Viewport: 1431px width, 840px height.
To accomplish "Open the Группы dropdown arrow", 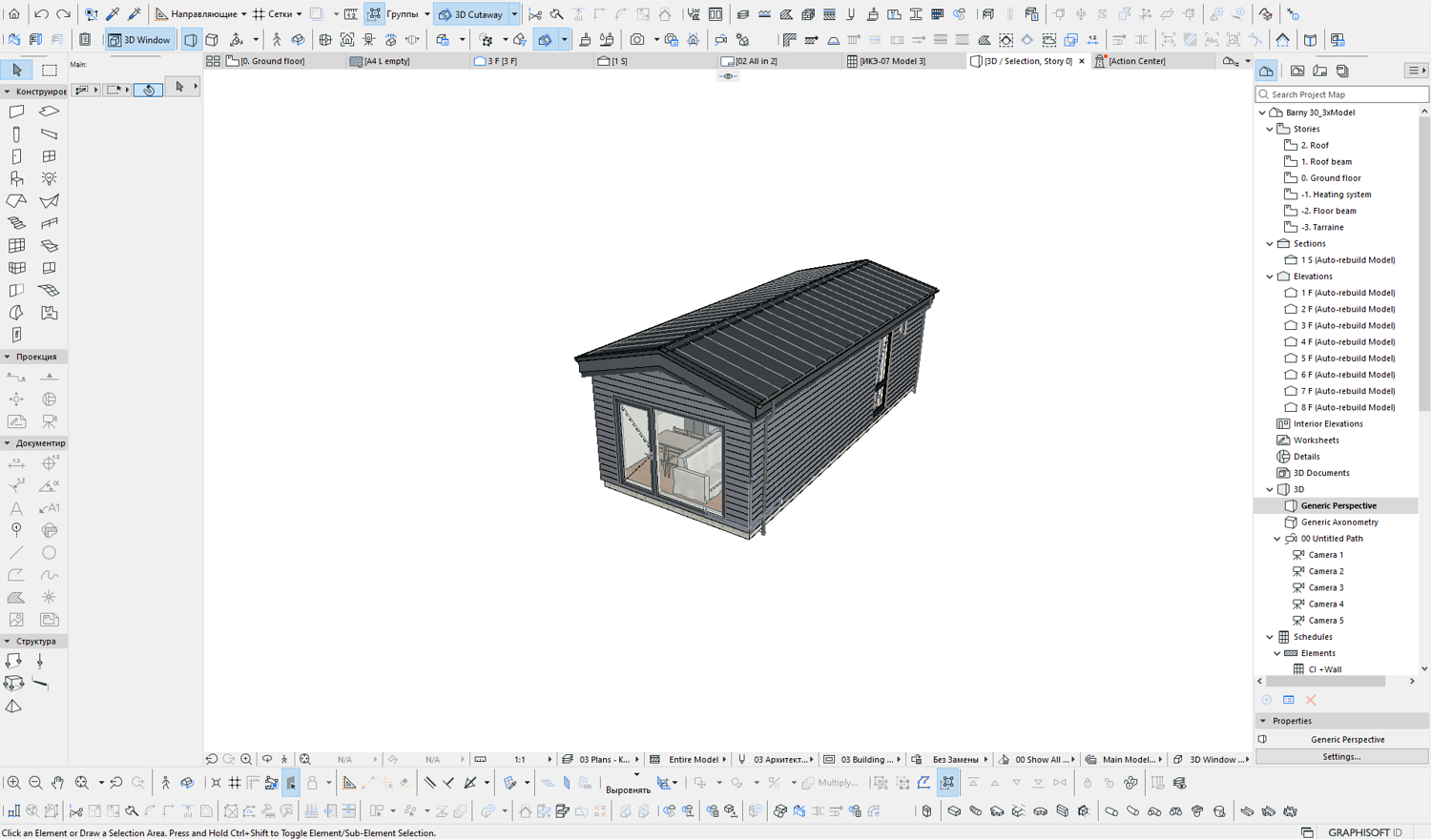I will coord(427,14).
